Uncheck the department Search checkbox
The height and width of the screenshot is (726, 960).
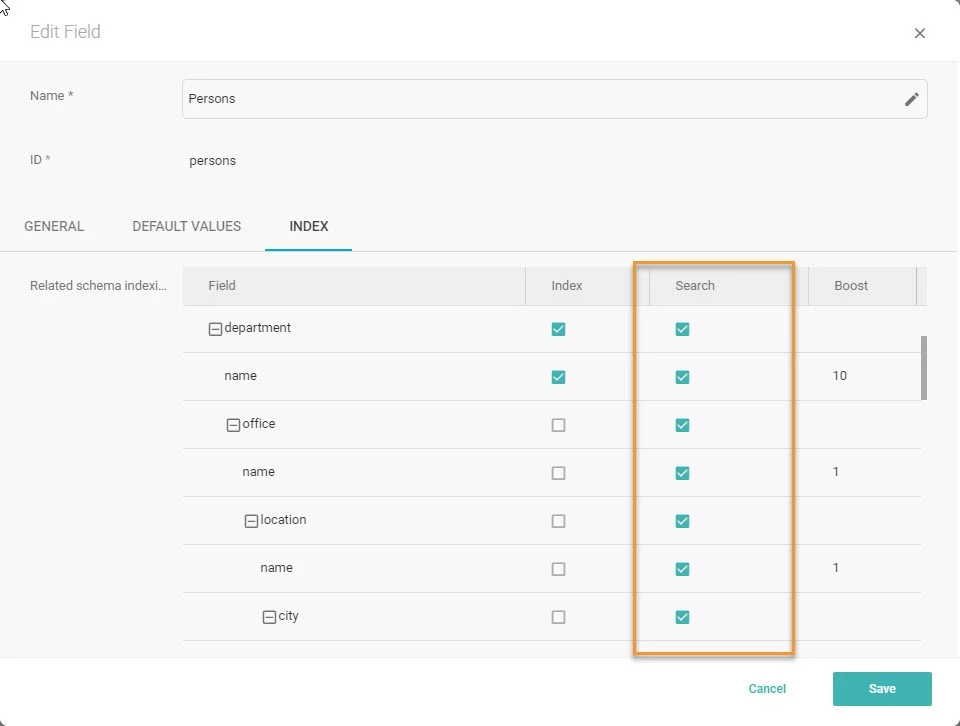click(682, 329)
